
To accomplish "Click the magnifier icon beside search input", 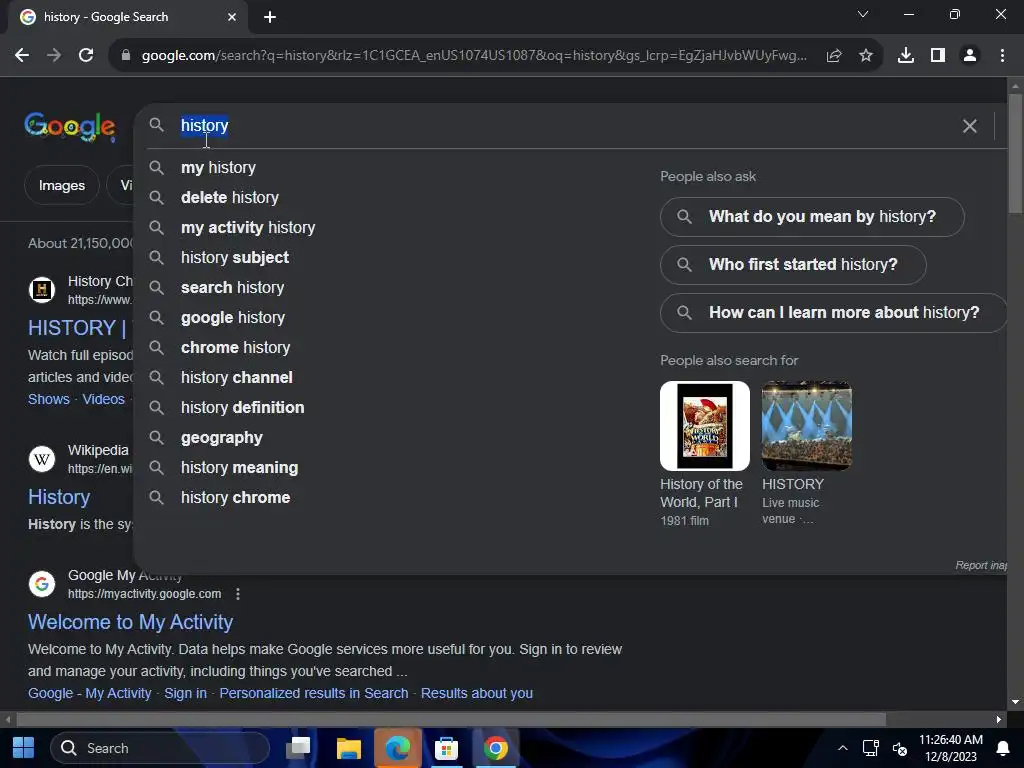I will pos(156,125).
